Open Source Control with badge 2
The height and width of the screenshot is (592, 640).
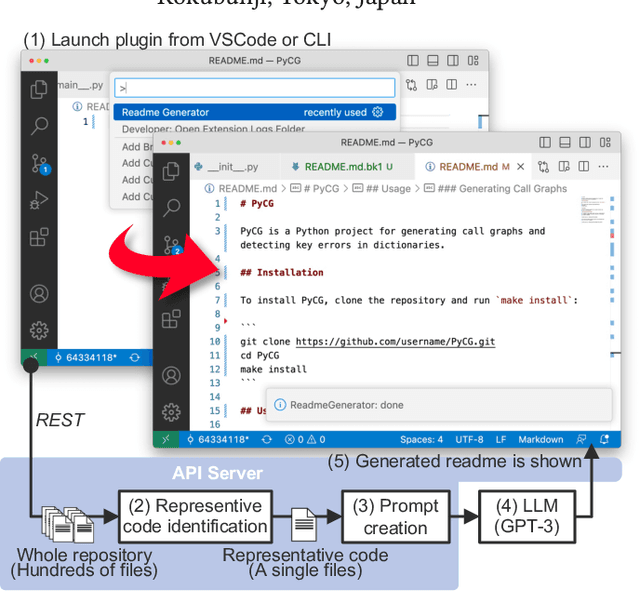click(172, 245)
